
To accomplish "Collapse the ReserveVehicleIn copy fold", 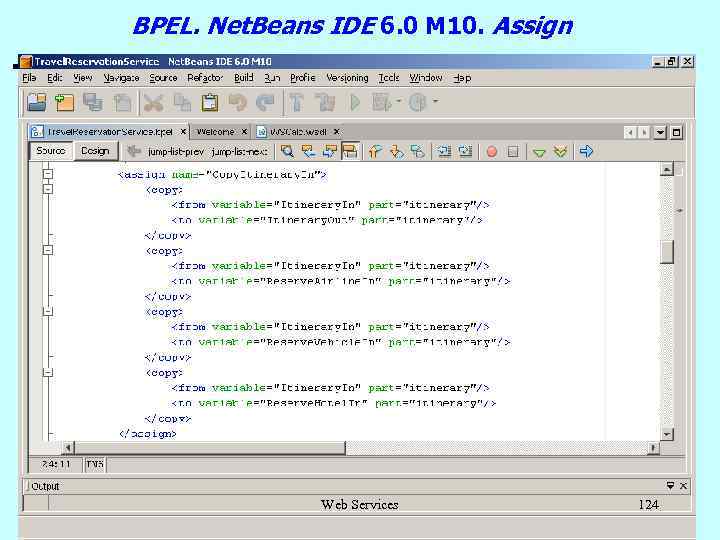I will tap(48, 311).
